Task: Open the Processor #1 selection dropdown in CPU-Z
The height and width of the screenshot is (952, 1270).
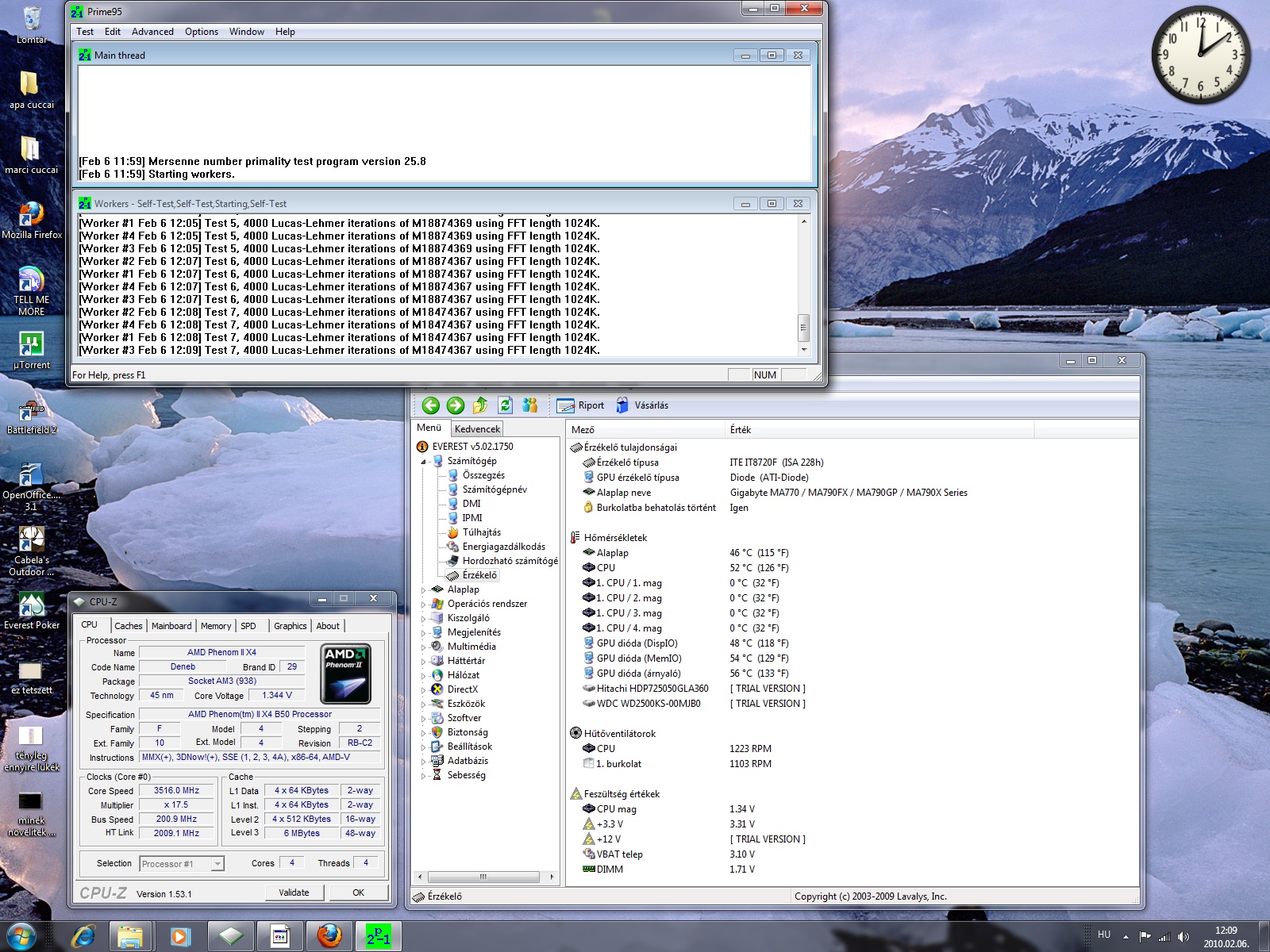Action: (x=182, y=864)
